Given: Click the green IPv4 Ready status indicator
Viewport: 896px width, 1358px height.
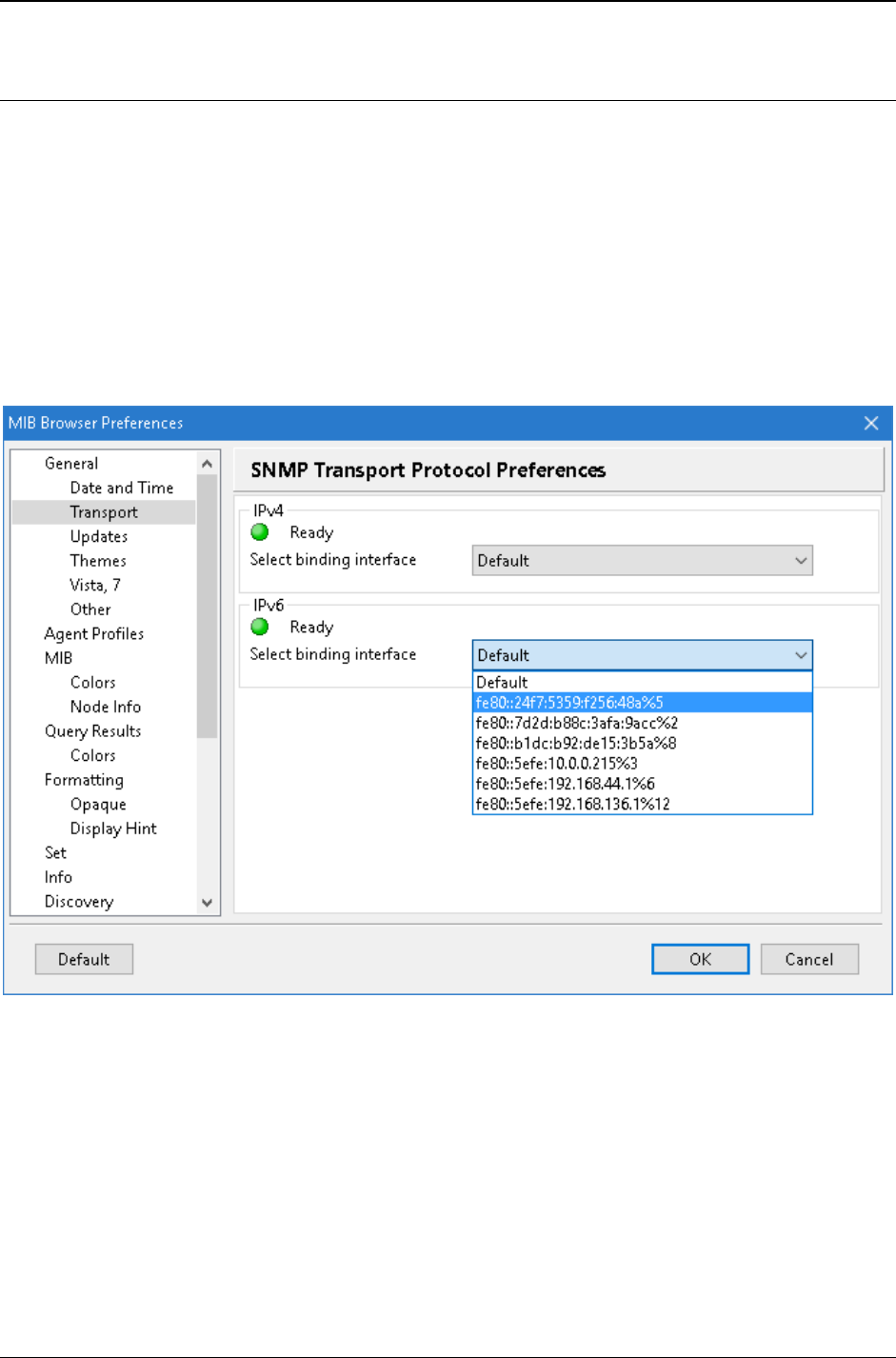Looking at the screenshot, I should (x=260, y=532).
